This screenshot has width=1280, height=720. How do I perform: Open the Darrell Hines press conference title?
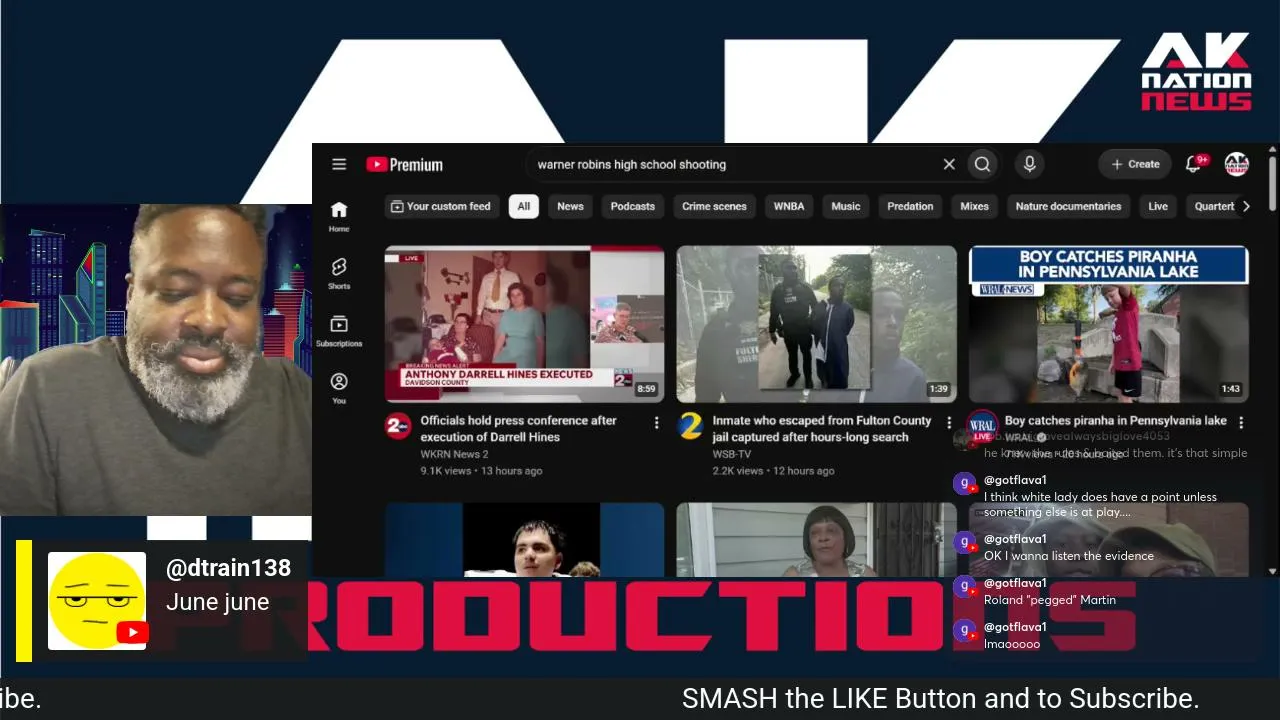[518, 429]
